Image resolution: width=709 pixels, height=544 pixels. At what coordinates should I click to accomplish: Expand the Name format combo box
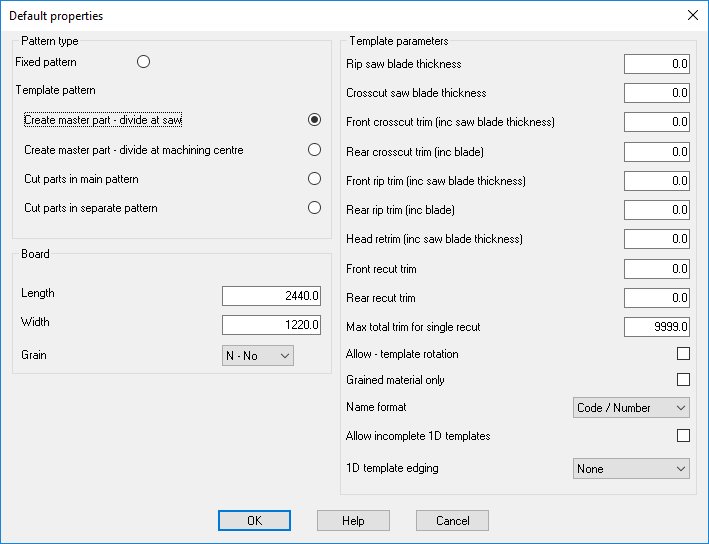point(631,407)
